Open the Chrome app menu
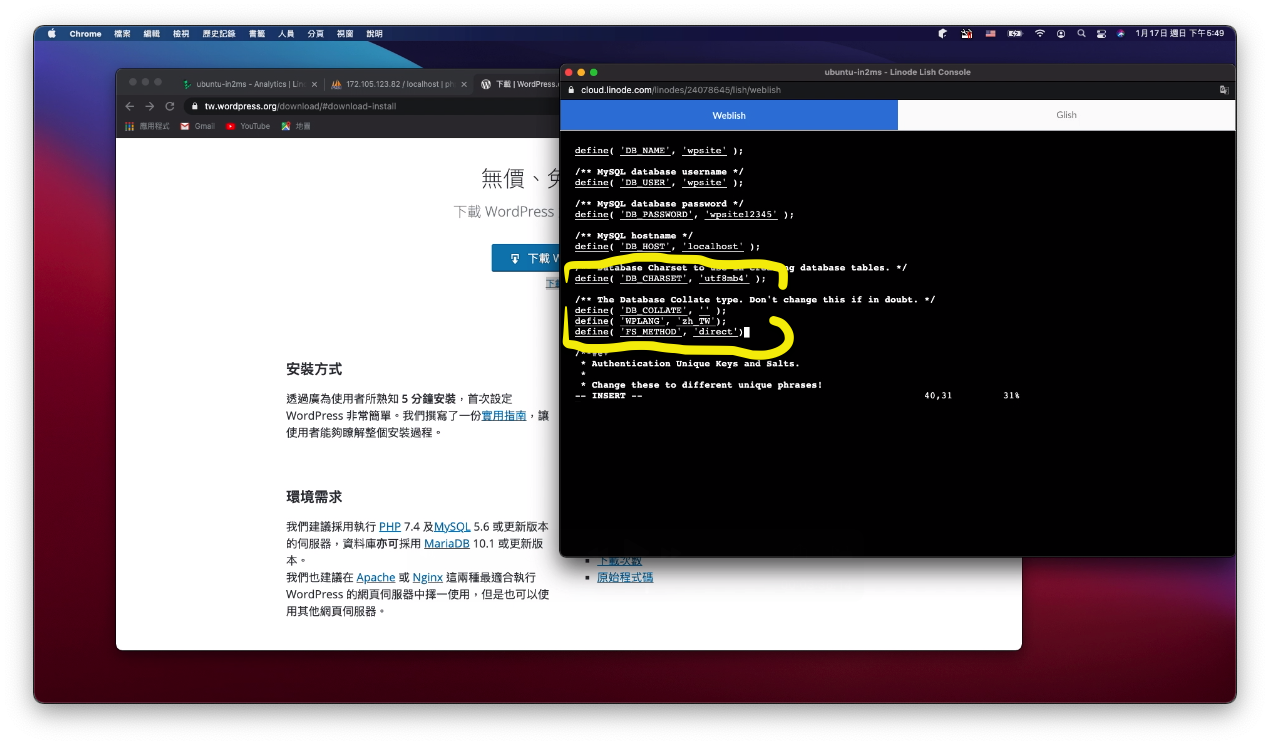The width and height of the screenshot is (1270, 745). point(85,33)
